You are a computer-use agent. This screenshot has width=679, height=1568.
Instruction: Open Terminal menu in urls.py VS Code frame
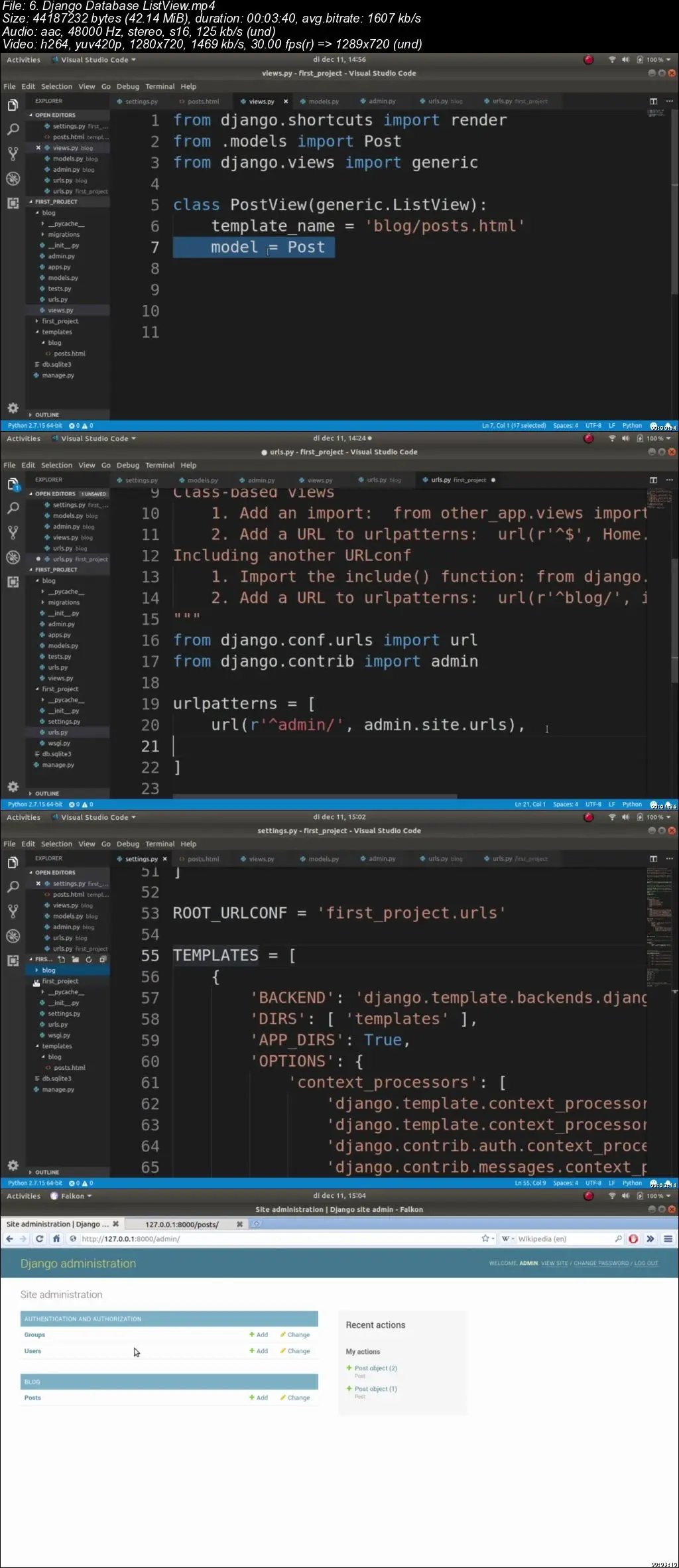pos(160,465)
